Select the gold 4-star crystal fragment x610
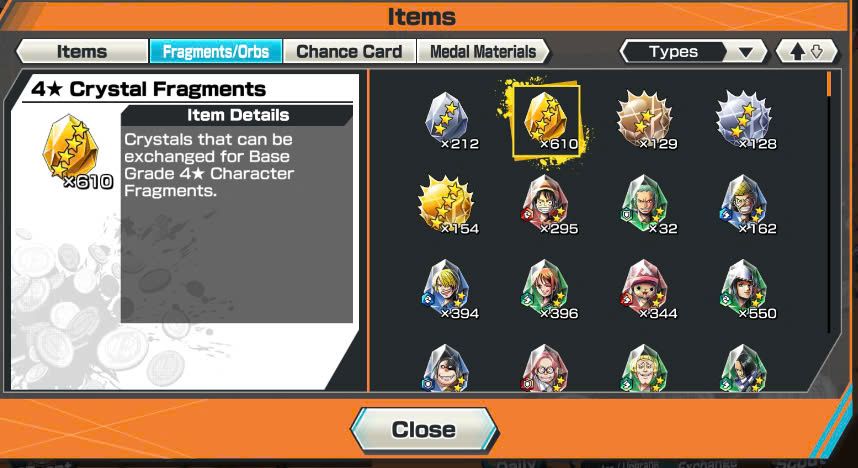This screenshot has height=468, width=858. (547, 120)
